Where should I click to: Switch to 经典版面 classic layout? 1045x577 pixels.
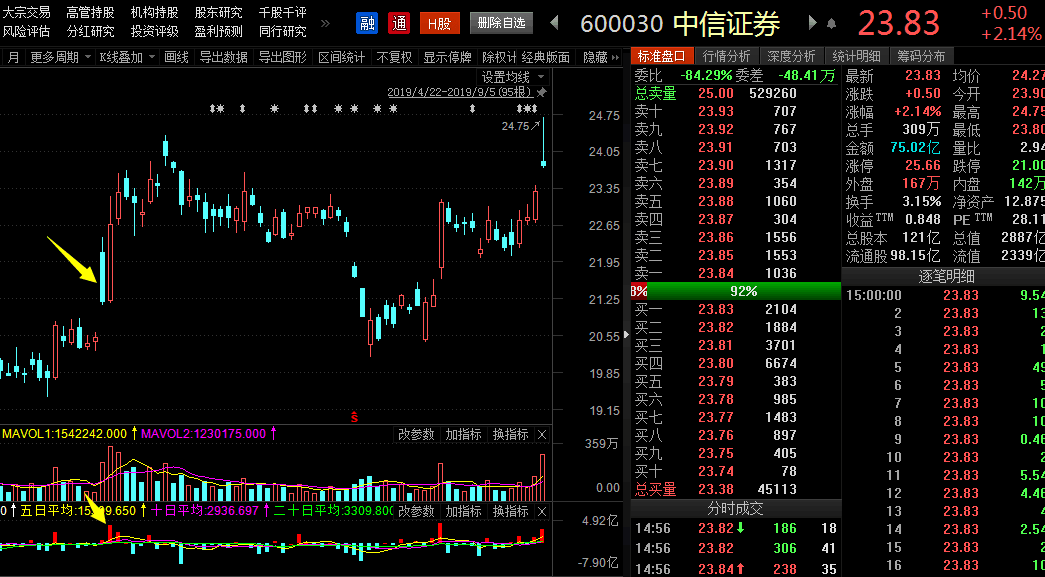click(x=546, y=57)
